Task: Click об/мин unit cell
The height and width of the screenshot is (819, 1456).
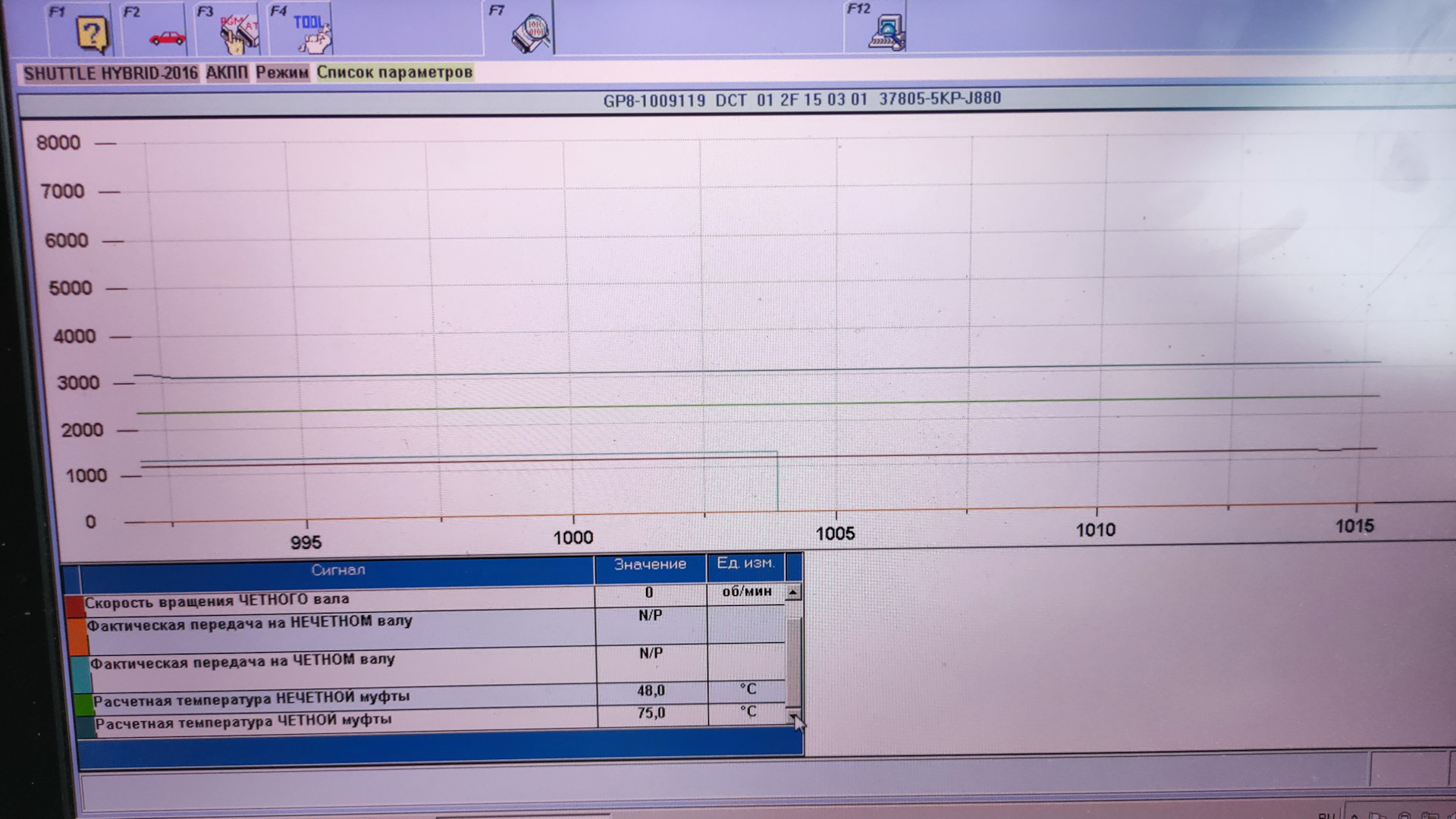Action: (x=747, y=591)
